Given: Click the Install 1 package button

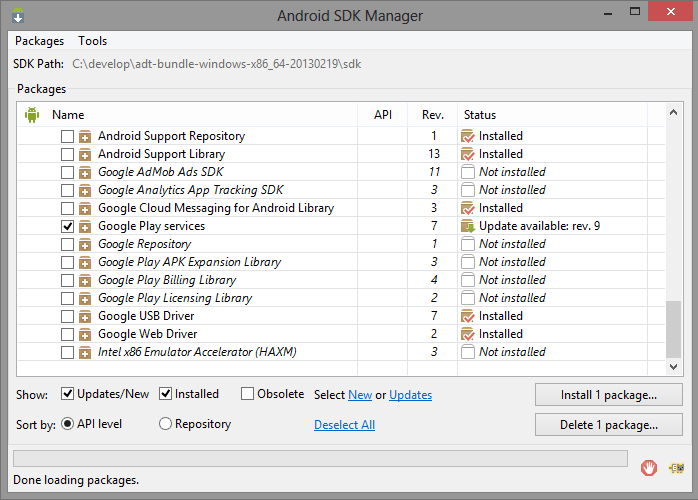Looking at the screenshot, I should (x=609, y=395).
